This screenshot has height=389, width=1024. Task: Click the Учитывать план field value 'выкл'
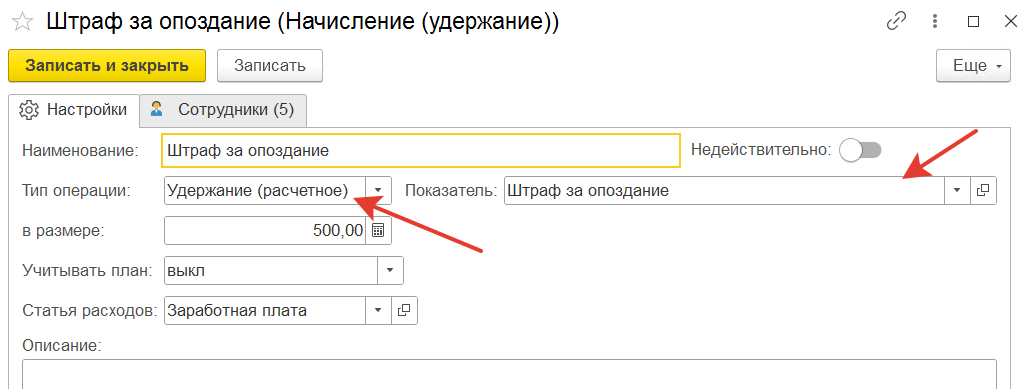pos(271,270)
